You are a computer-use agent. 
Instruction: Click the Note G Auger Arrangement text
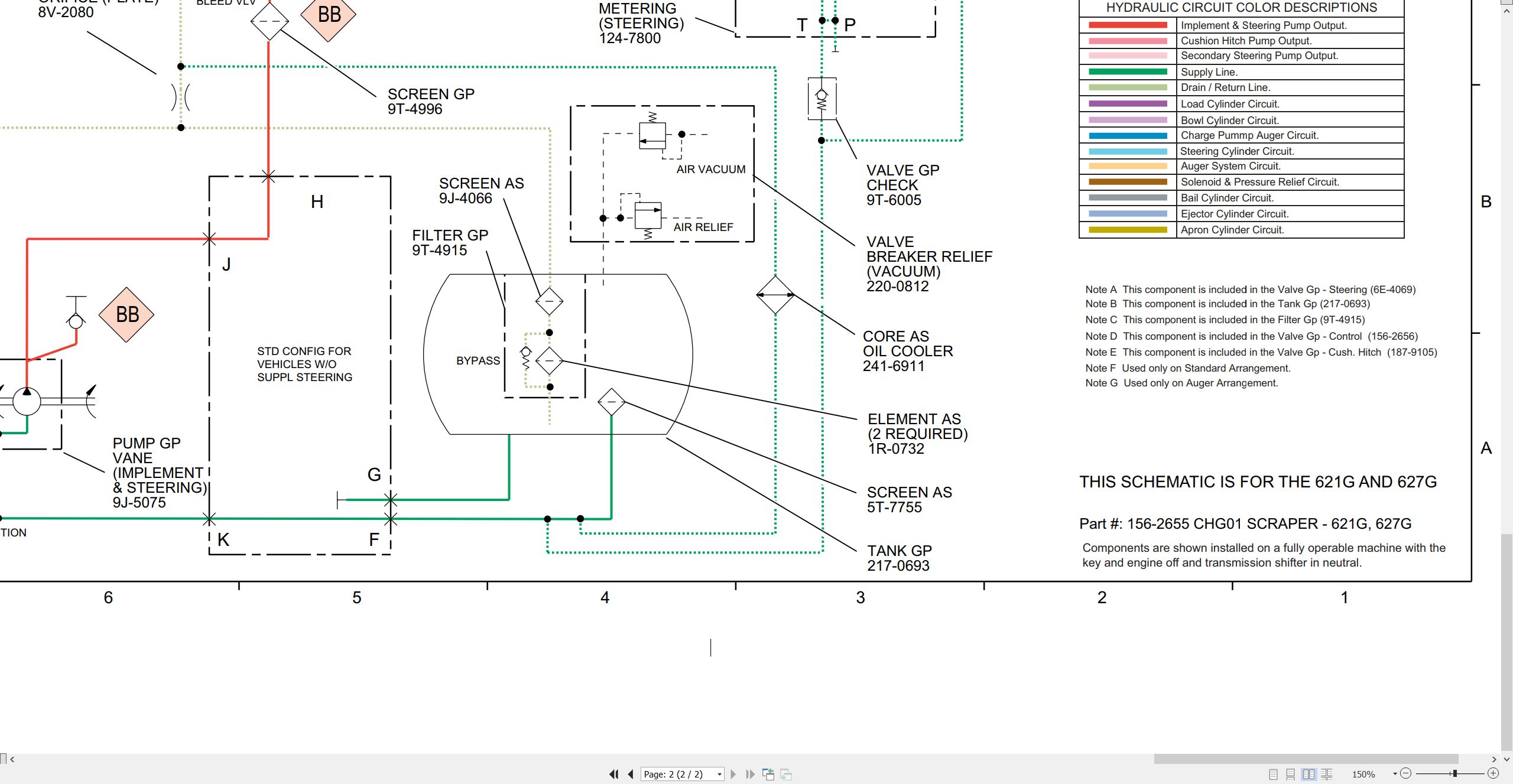point(1181,383)
